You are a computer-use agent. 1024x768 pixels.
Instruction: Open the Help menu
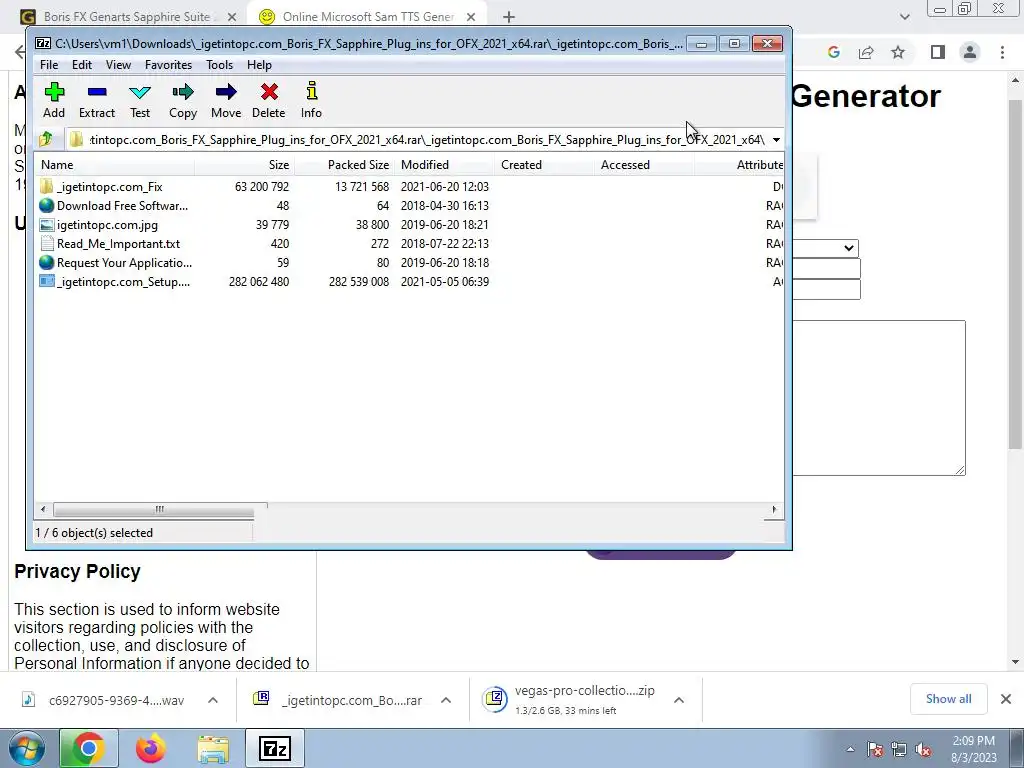[259, 65]
